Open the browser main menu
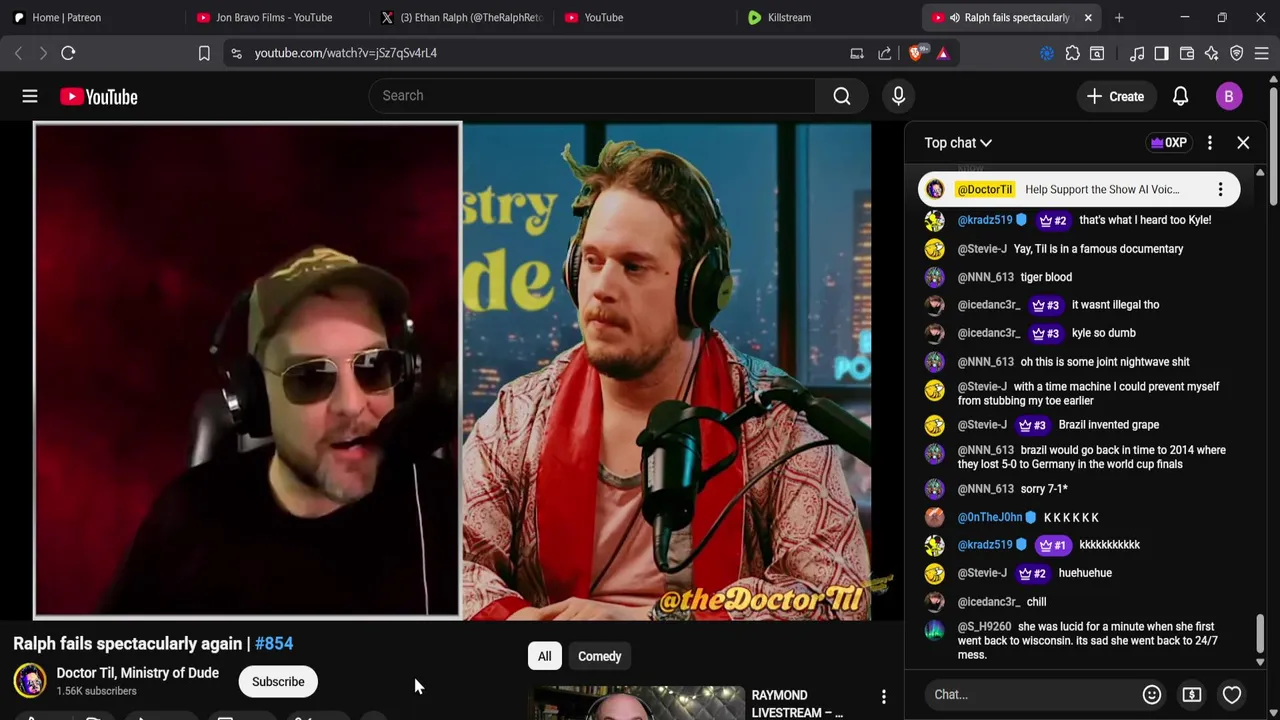Image resolution: width=1280 pixels, height=720 pixels. tap(1262, 53)
